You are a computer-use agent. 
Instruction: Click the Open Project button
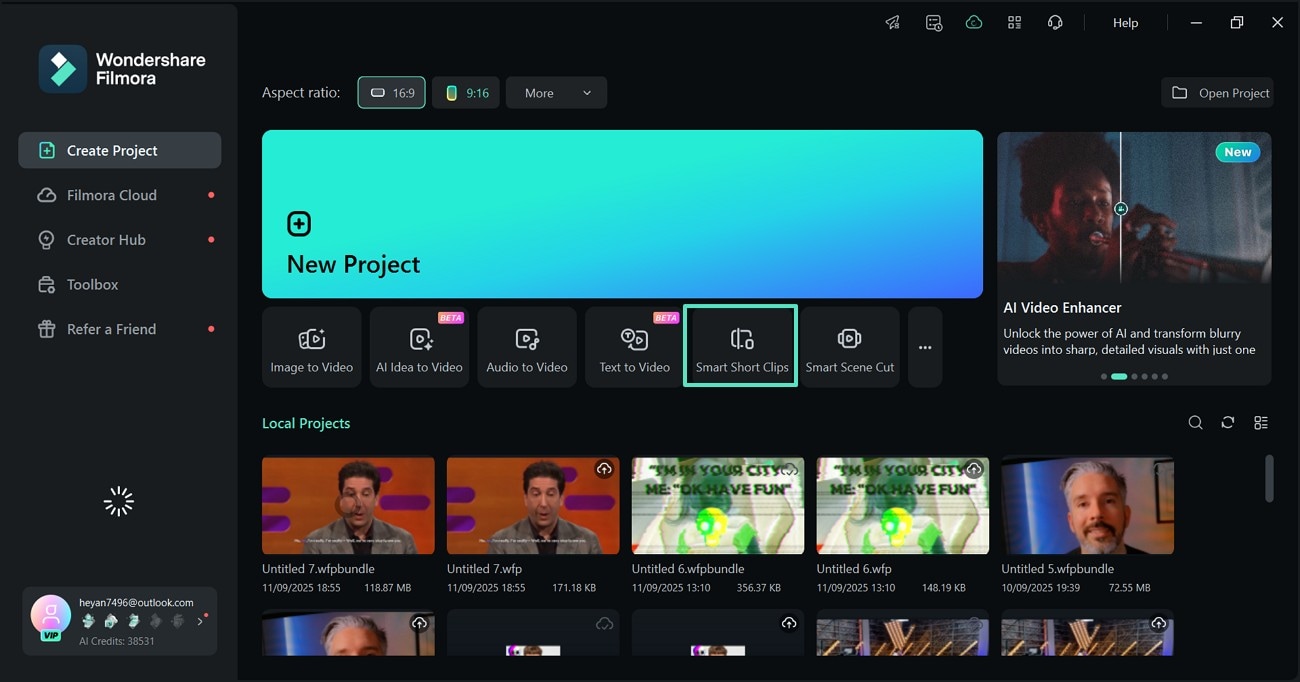coord(1217,93)
